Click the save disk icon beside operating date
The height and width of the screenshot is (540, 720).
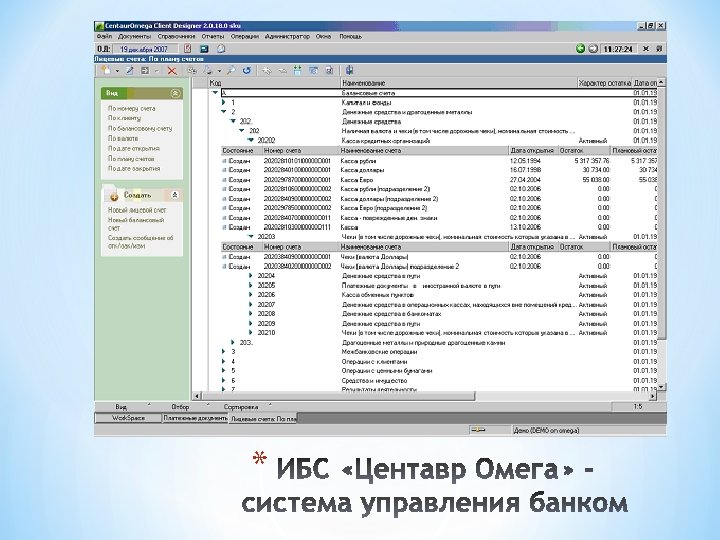point(204,48)
